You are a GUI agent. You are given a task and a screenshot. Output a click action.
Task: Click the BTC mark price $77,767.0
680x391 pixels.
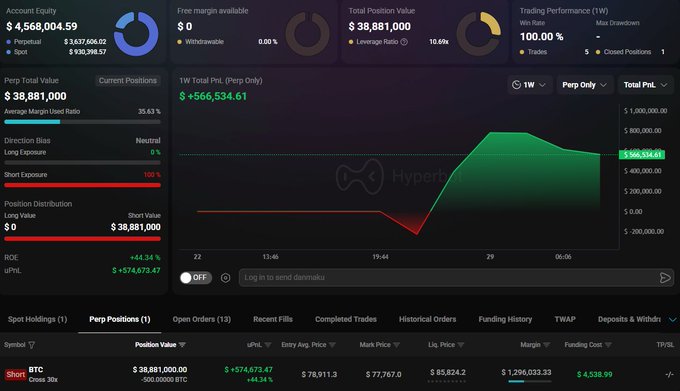383,375
